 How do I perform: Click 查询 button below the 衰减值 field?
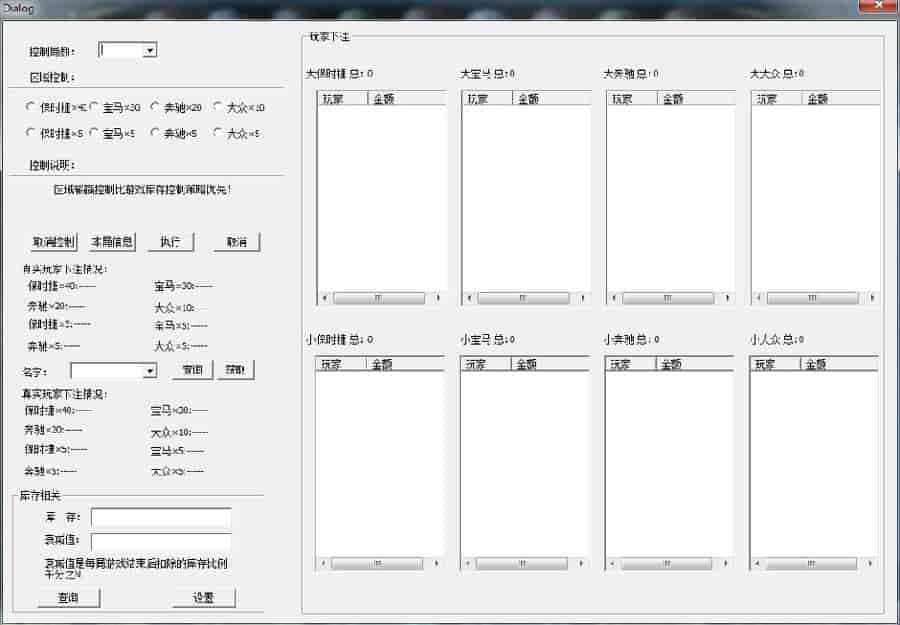coord(69,598)
